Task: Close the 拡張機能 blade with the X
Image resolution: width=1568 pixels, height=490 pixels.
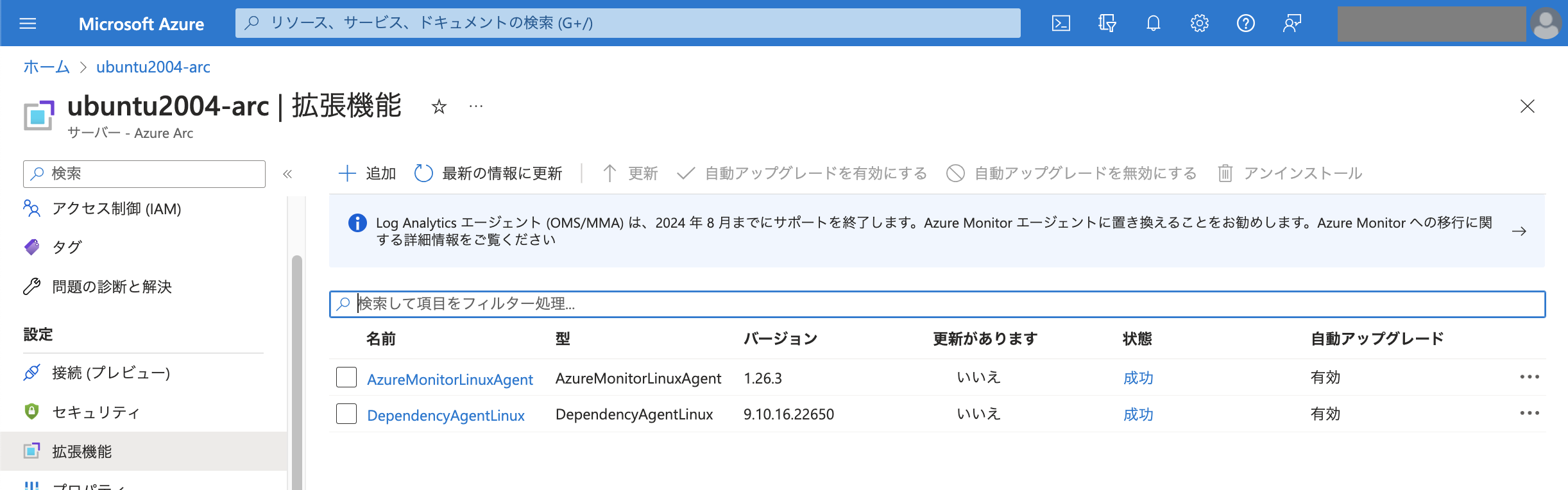Action: click(x=1528, y=106)
